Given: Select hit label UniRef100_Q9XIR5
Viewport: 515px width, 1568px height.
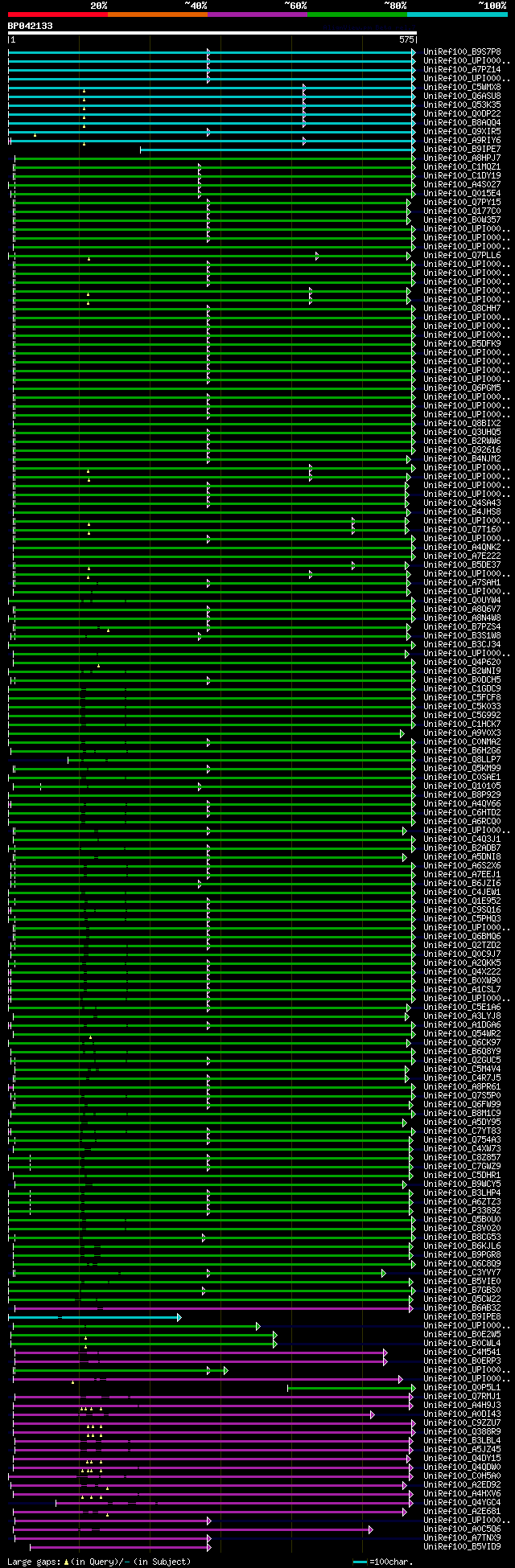Looking at the screenshot, I should tap(462, 132).
